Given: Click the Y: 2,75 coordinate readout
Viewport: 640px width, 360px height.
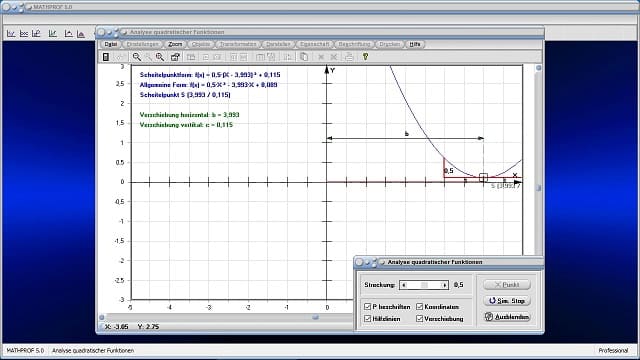Looking at the screenshot, I should pyautogui.click(x=149, y=327).
